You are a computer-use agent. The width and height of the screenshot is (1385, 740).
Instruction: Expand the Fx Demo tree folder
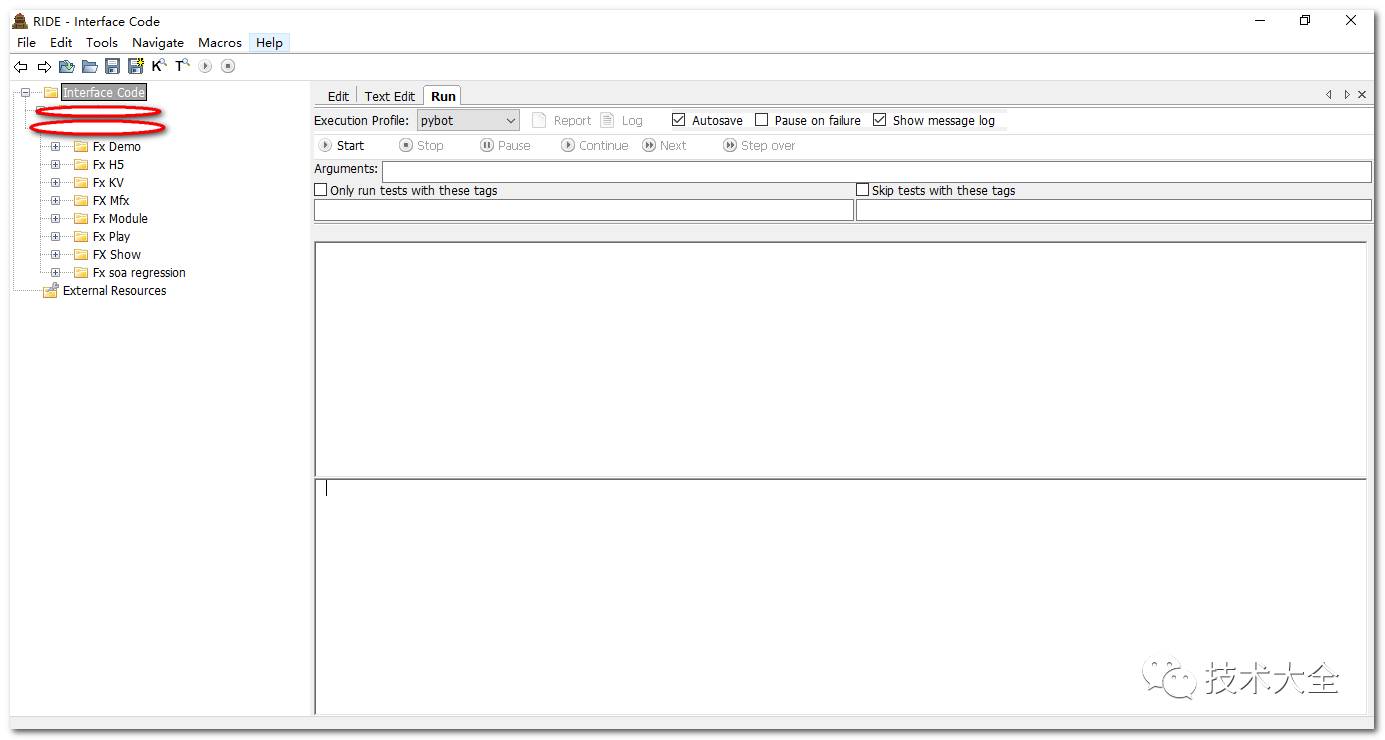click(x=55, y=147)
